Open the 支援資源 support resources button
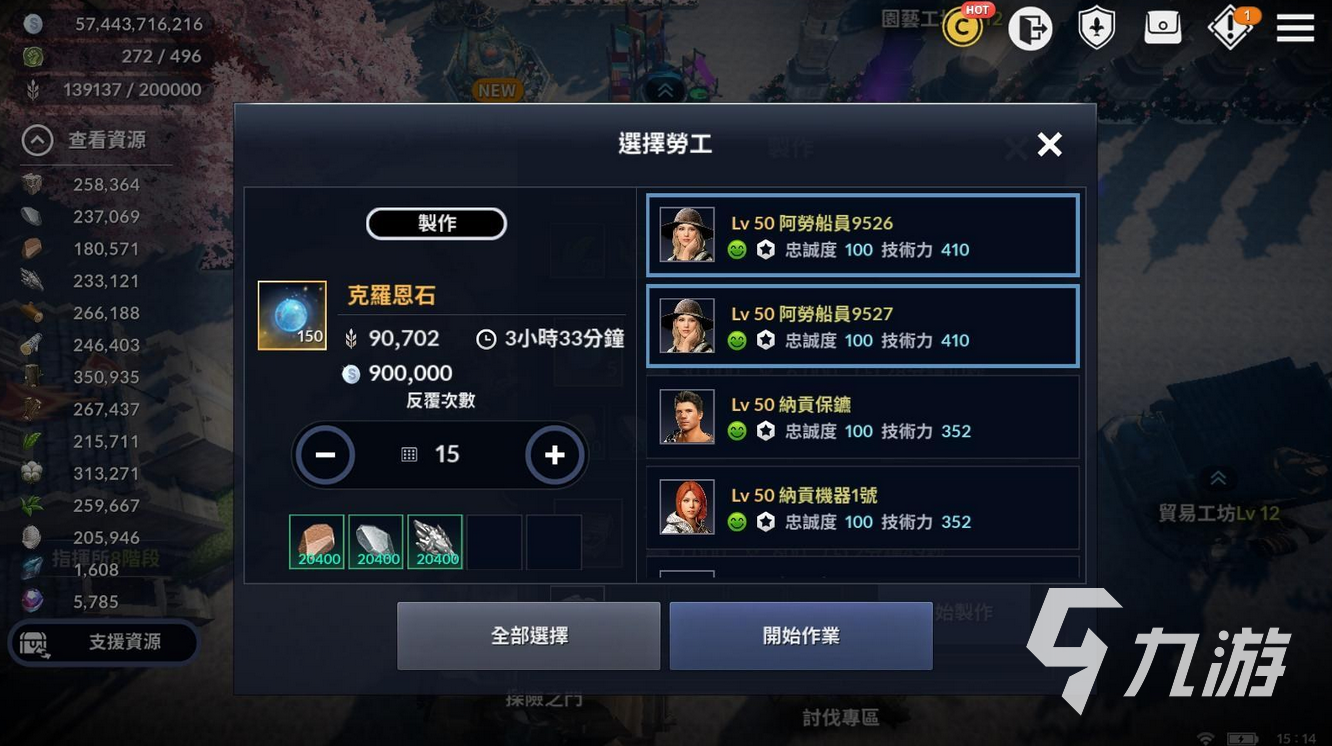Viewport: 1332px width, 746px height. (x=104, y=642)
